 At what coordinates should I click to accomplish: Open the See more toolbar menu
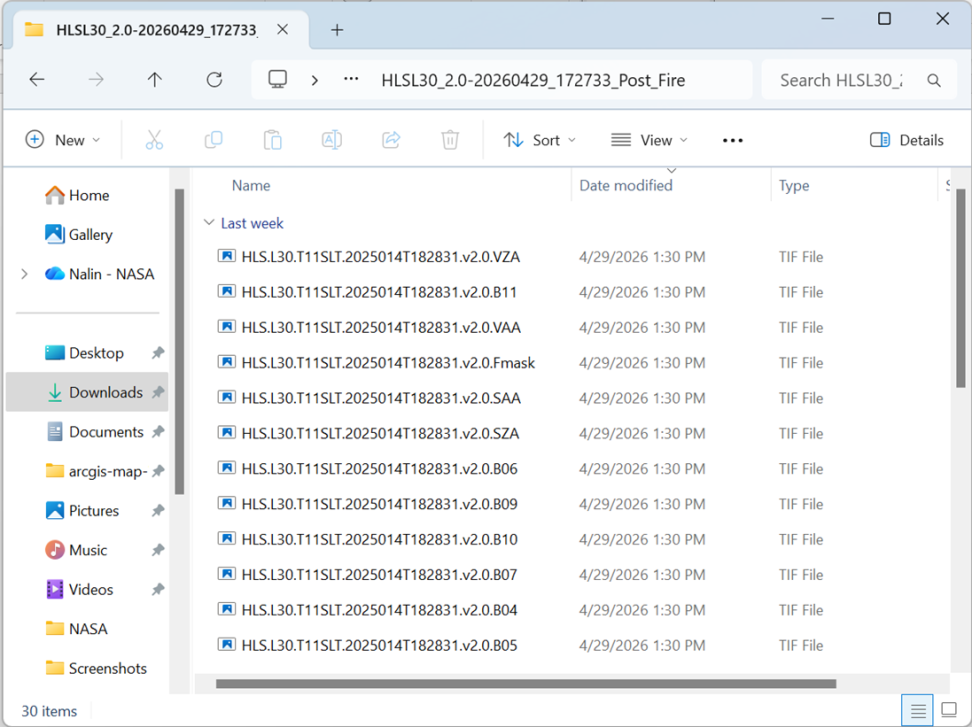(733, 141)
